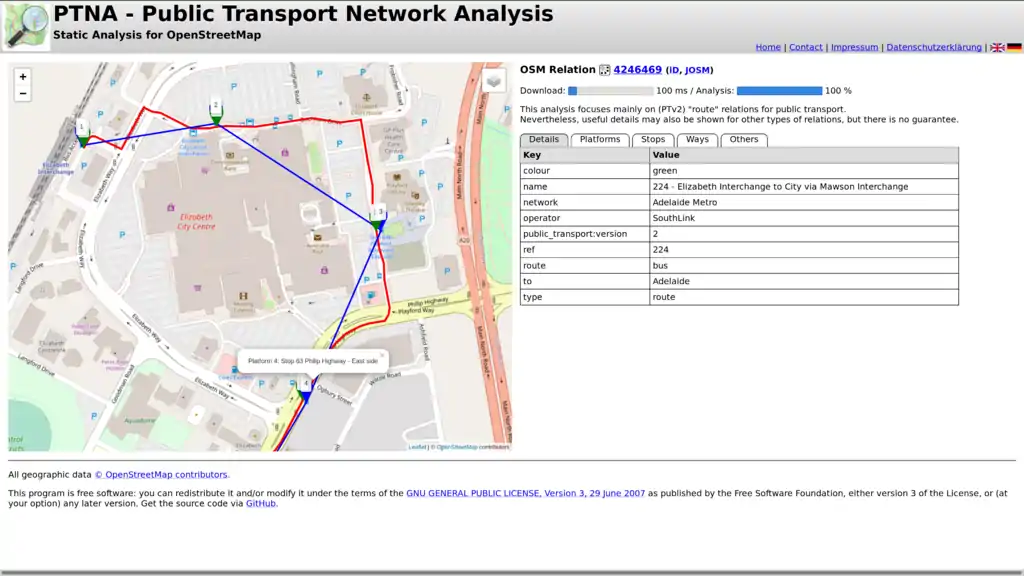This screenshot has height=576, width=1024.
Task: Open the Platforms tab
Action: pos(600,140)
